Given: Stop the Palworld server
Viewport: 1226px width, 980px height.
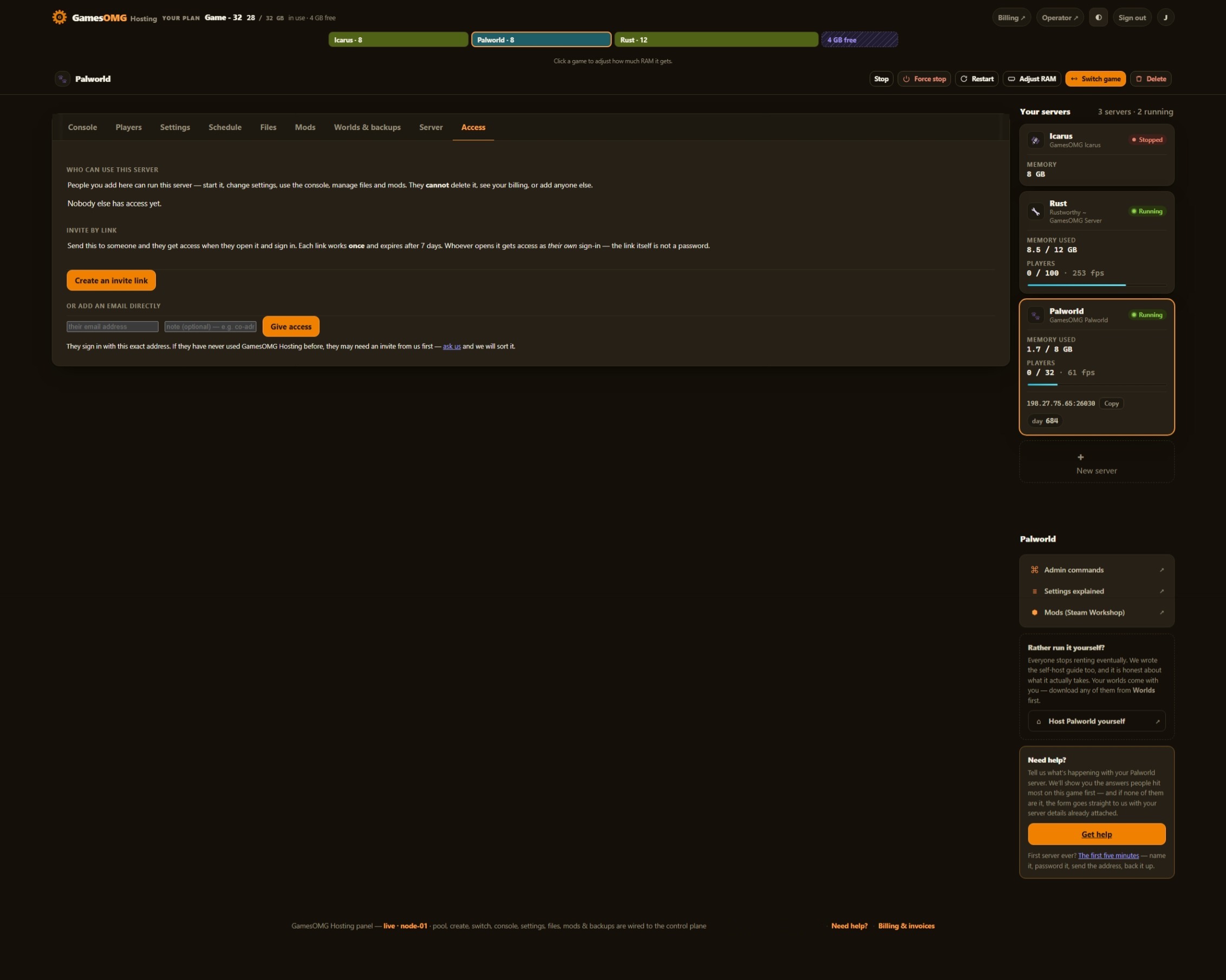Looking at the screenshot, I should pyautogui.click(x=881, y=79).
